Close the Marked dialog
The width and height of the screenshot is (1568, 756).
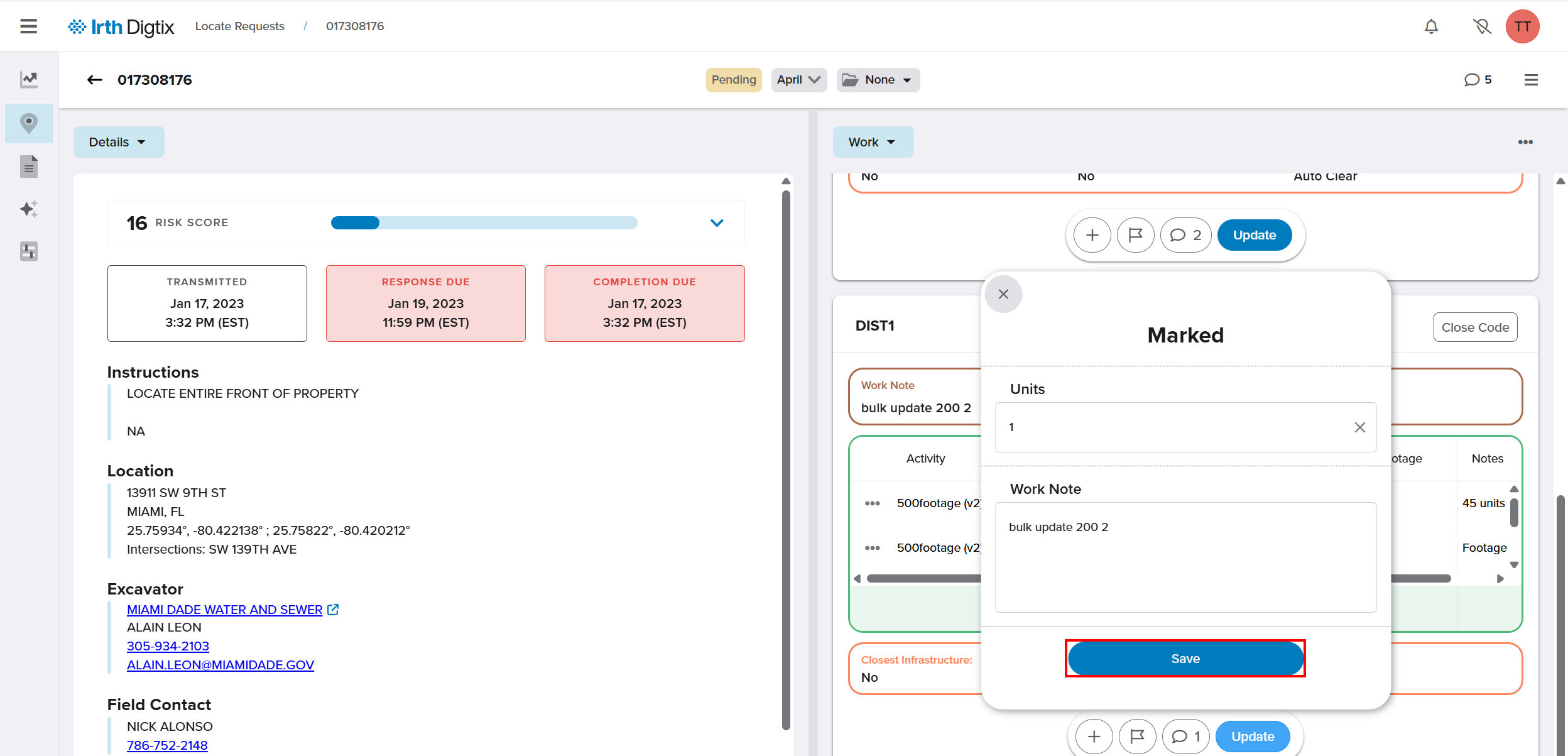pos(1003,294)
